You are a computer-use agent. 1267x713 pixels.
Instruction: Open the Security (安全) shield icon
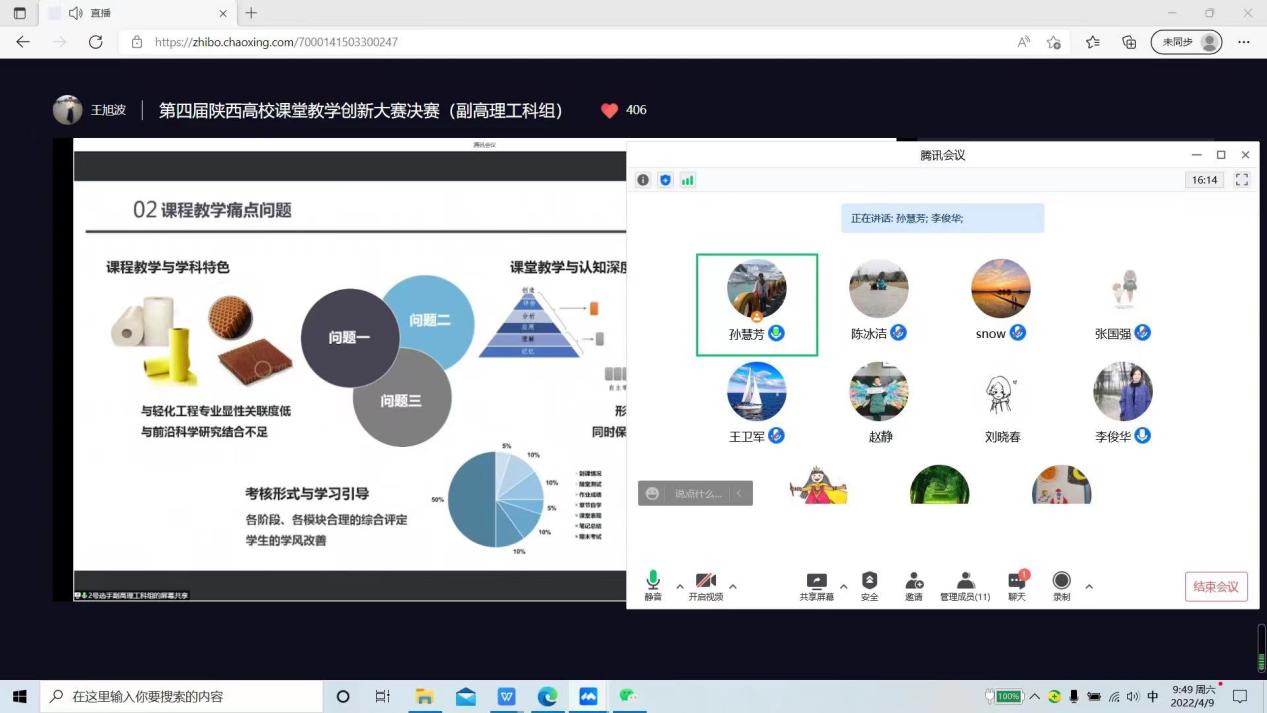coord(869,581)
